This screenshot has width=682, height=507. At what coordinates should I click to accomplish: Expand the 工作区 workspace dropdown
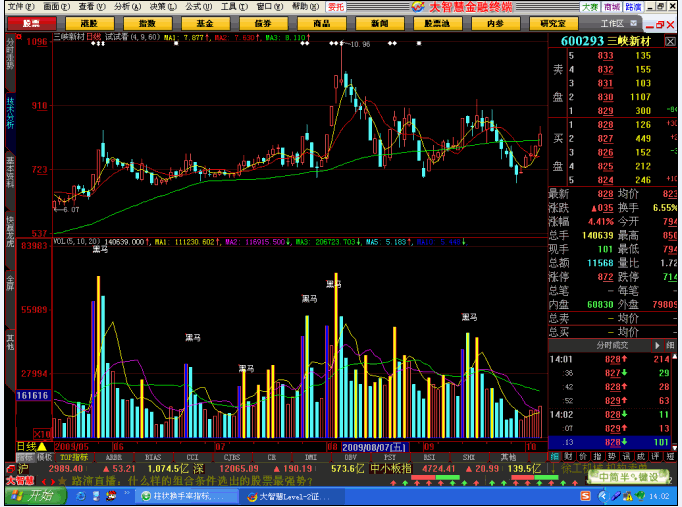pos(633,23)
